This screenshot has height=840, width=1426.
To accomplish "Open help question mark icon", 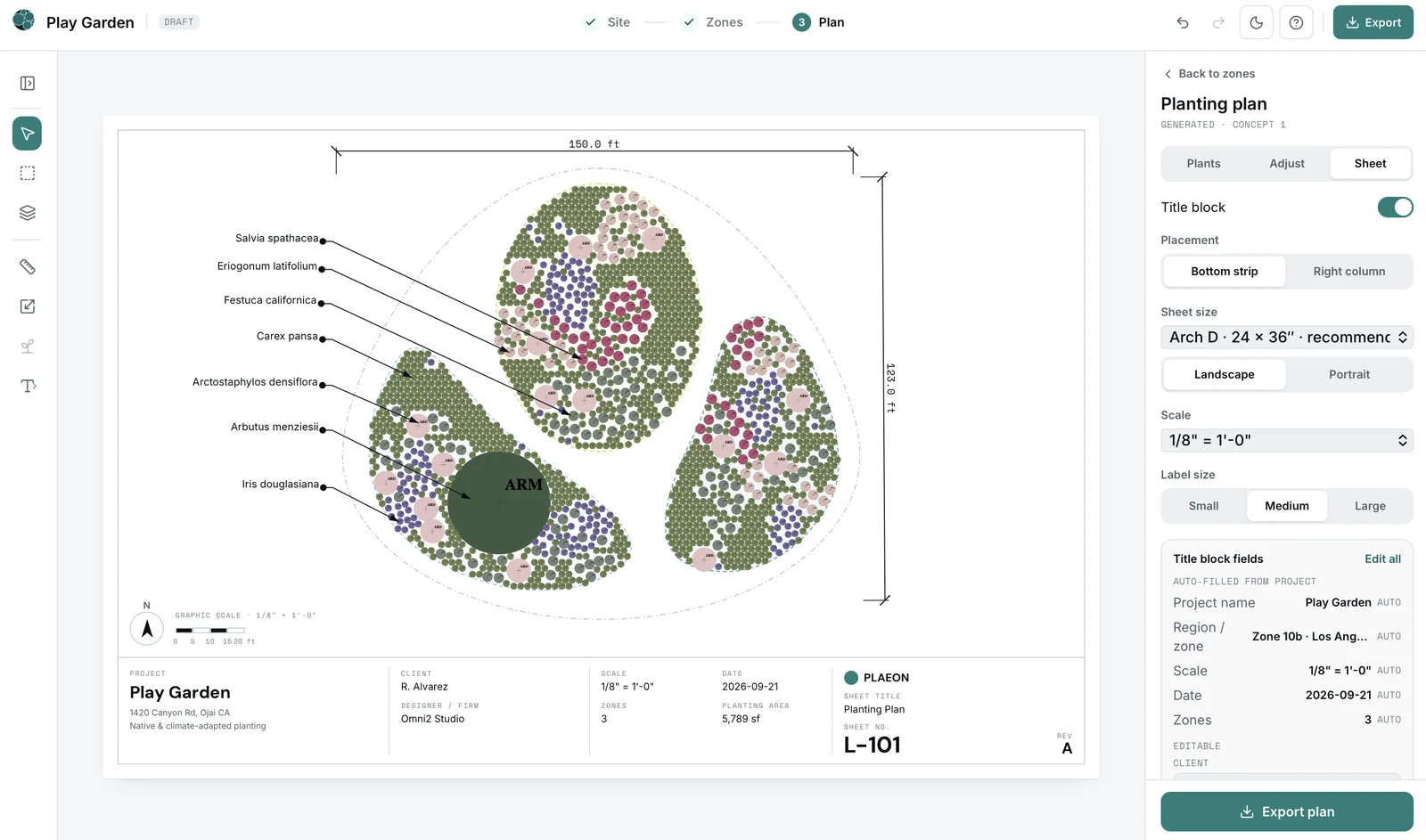I will pyautogui.click(x=1296, y=22).
